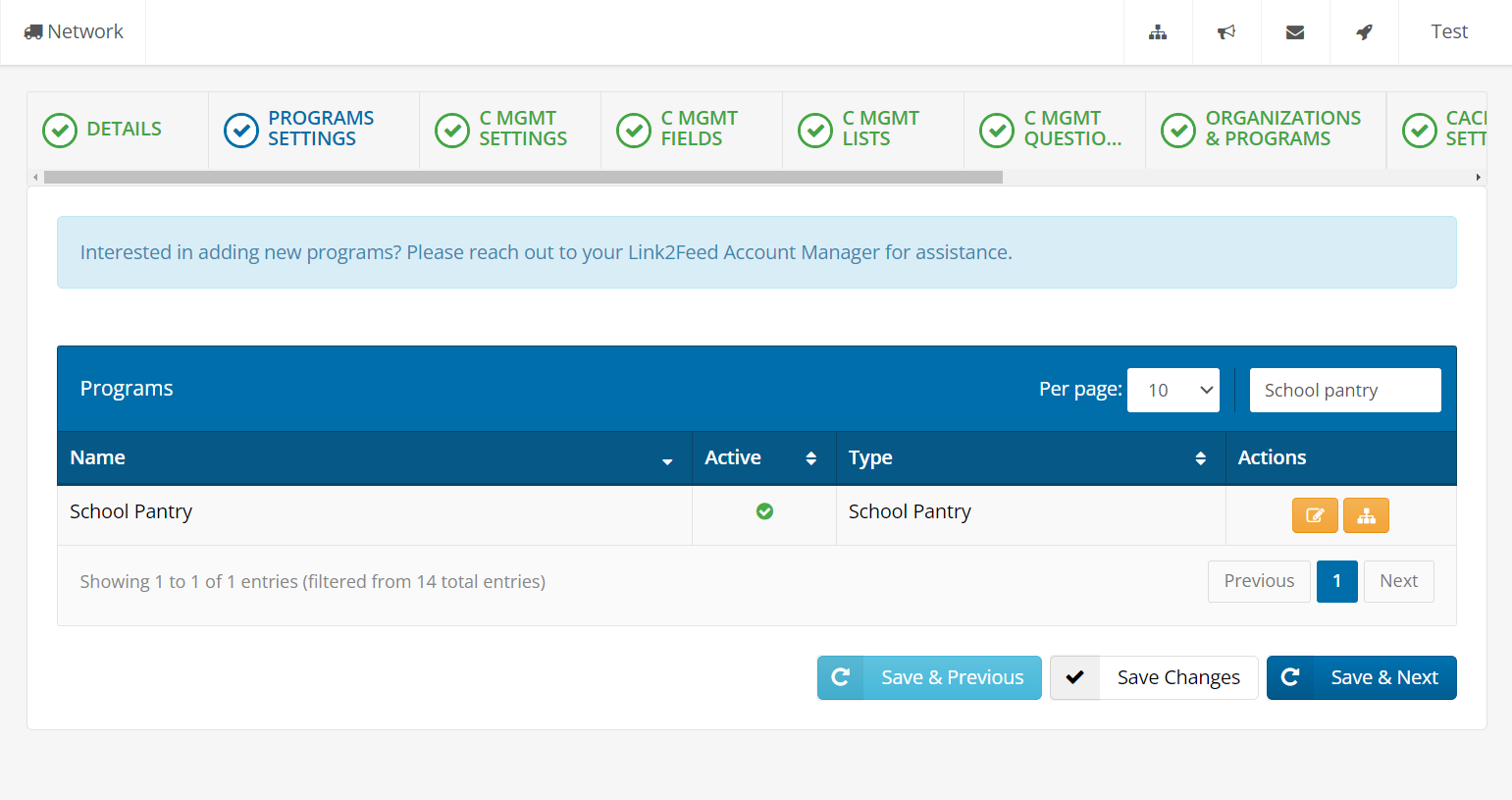The height and width of the screenshot is (800, 1512).
Task: Click the rocket icon in header
Action: coord(1364,32)
